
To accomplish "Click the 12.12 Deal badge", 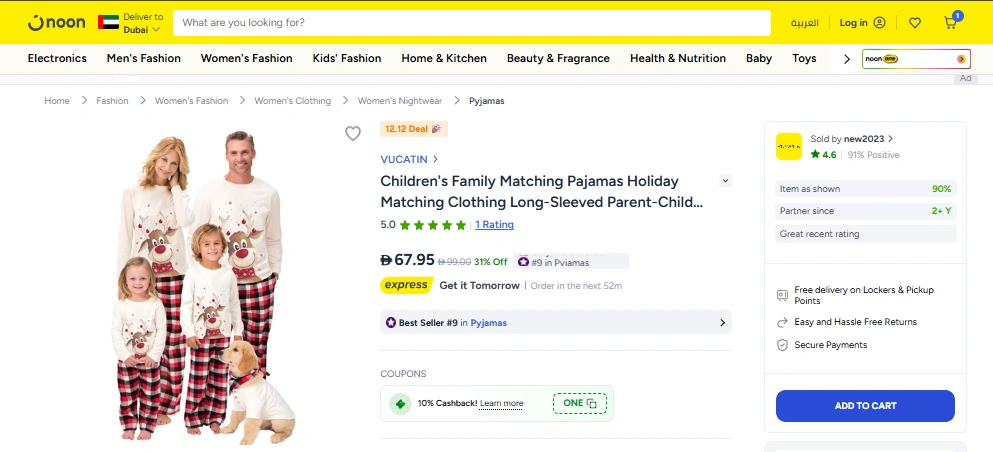I will click(414, 129).
